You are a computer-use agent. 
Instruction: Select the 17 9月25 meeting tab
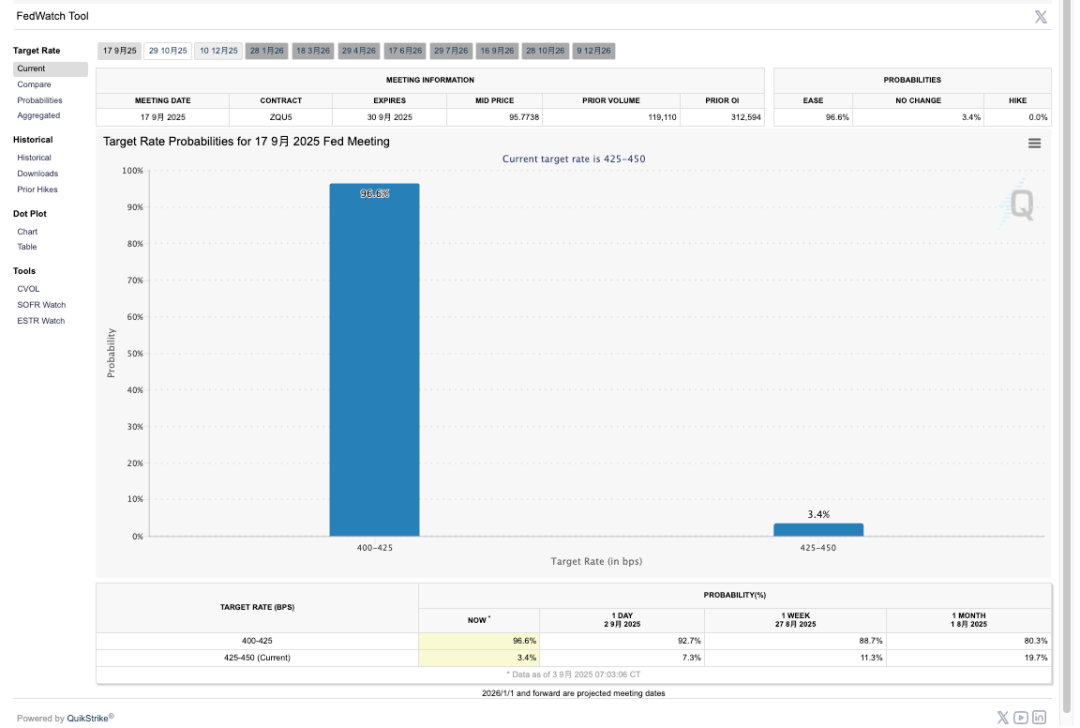120,51
